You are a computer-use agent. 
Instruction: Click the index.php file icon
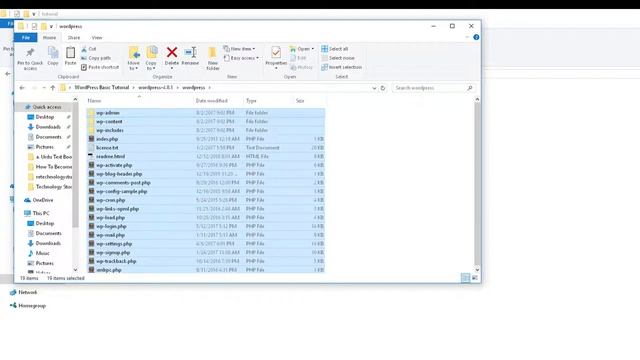(91, 139)
